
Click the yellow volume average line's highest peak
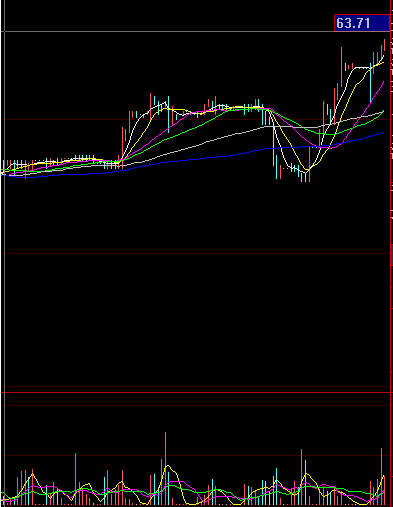pyautogui.click(x=168, y=466)
